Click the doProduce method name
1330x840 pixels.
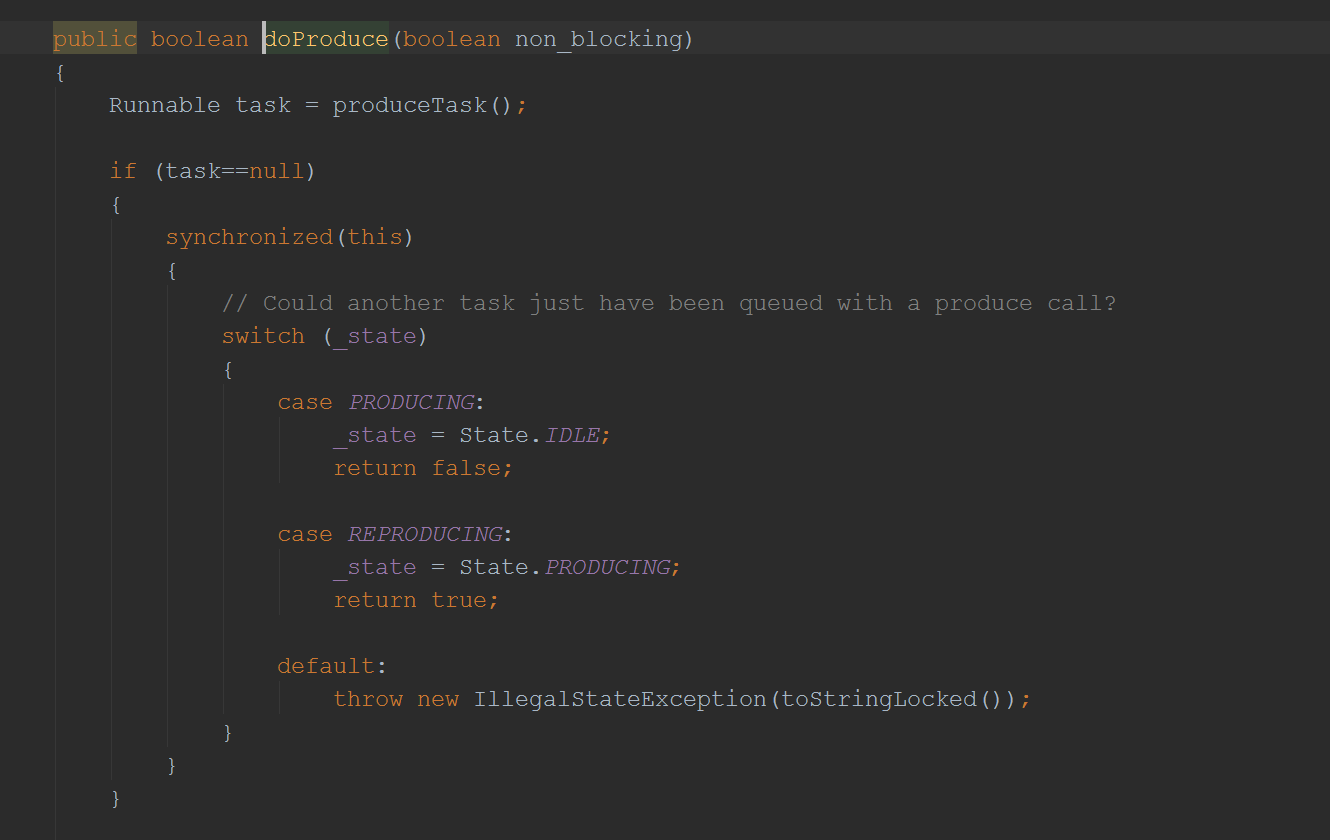click(x=326, y=39)
